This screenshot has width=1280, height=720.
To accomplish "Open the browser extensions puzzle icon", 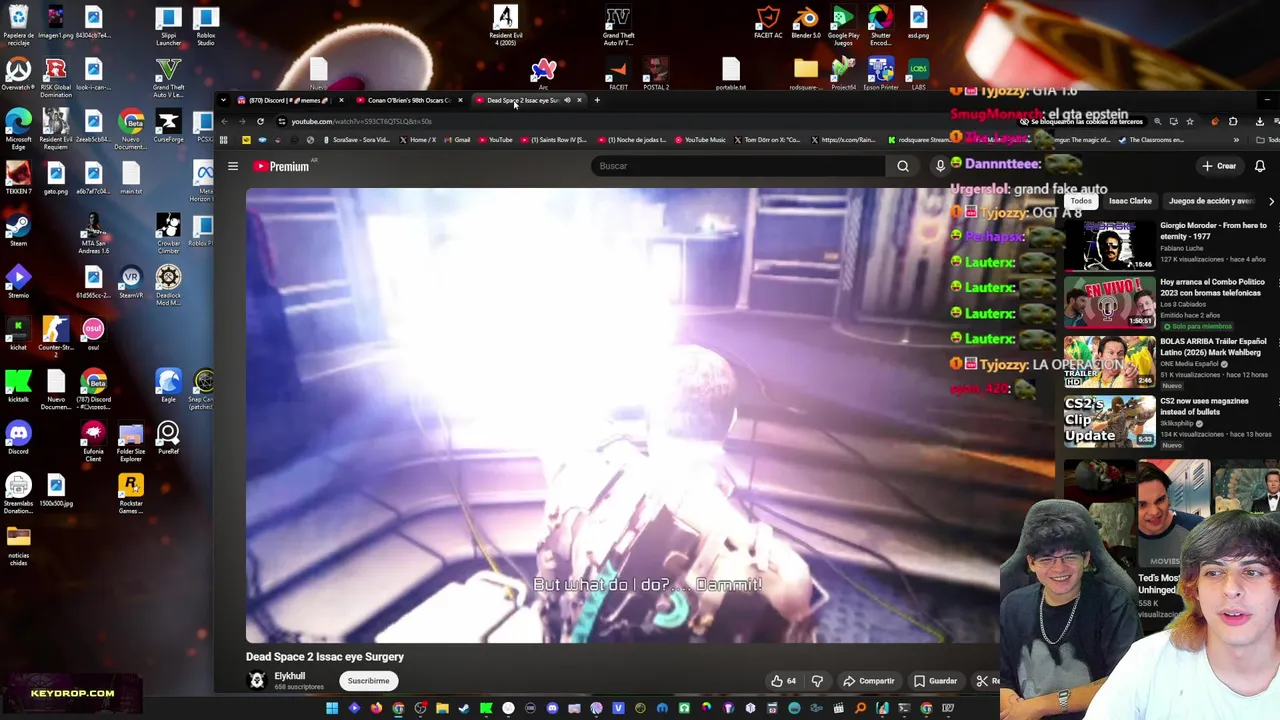I will [x=1233, y=121].
